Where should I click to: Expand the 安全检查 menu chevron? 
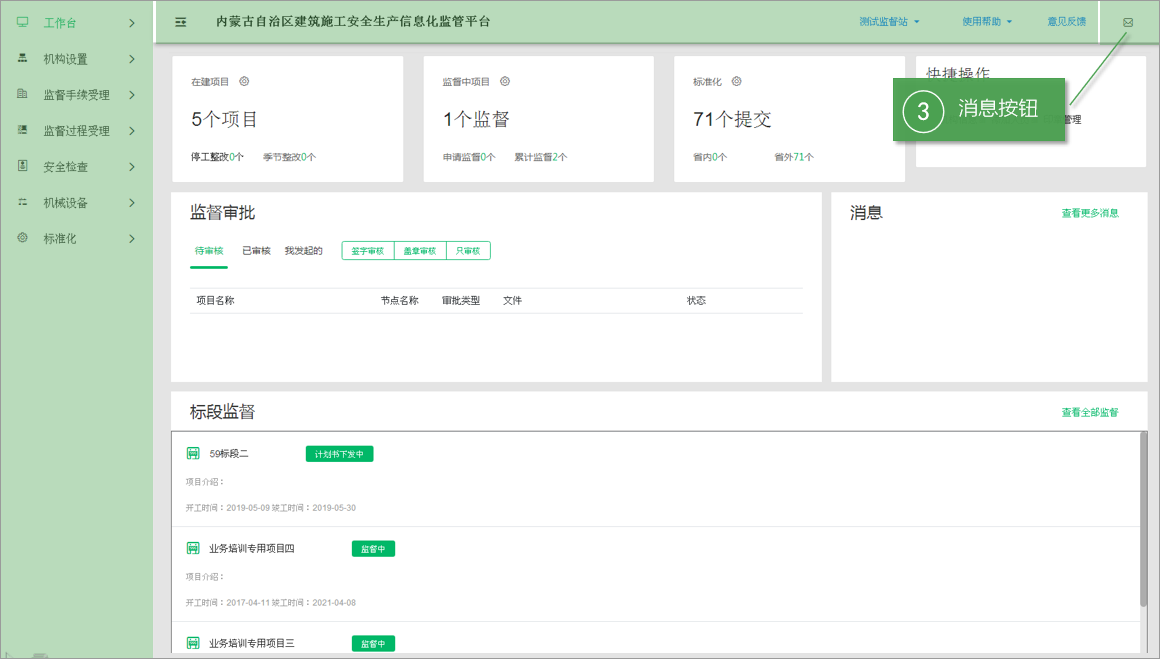tap(132, 166)
